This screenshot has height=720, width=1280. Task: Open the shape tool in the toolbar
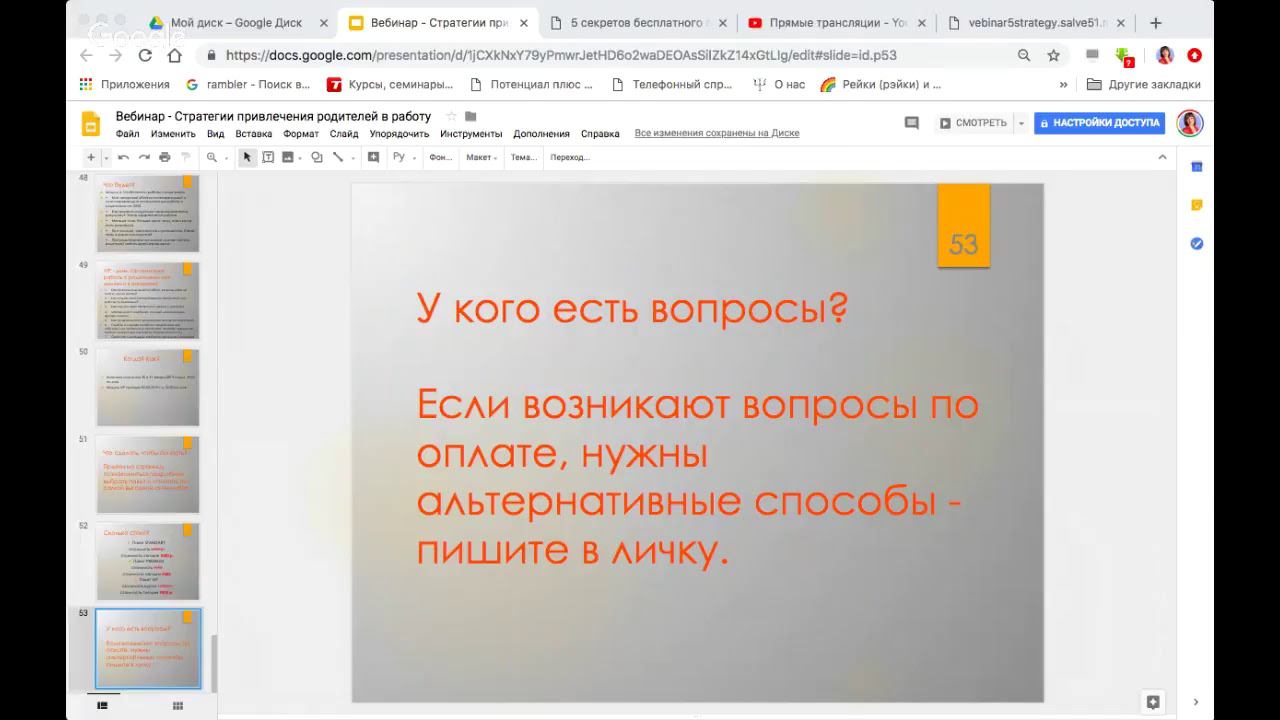pyautogui.click(x=316, y=157)
